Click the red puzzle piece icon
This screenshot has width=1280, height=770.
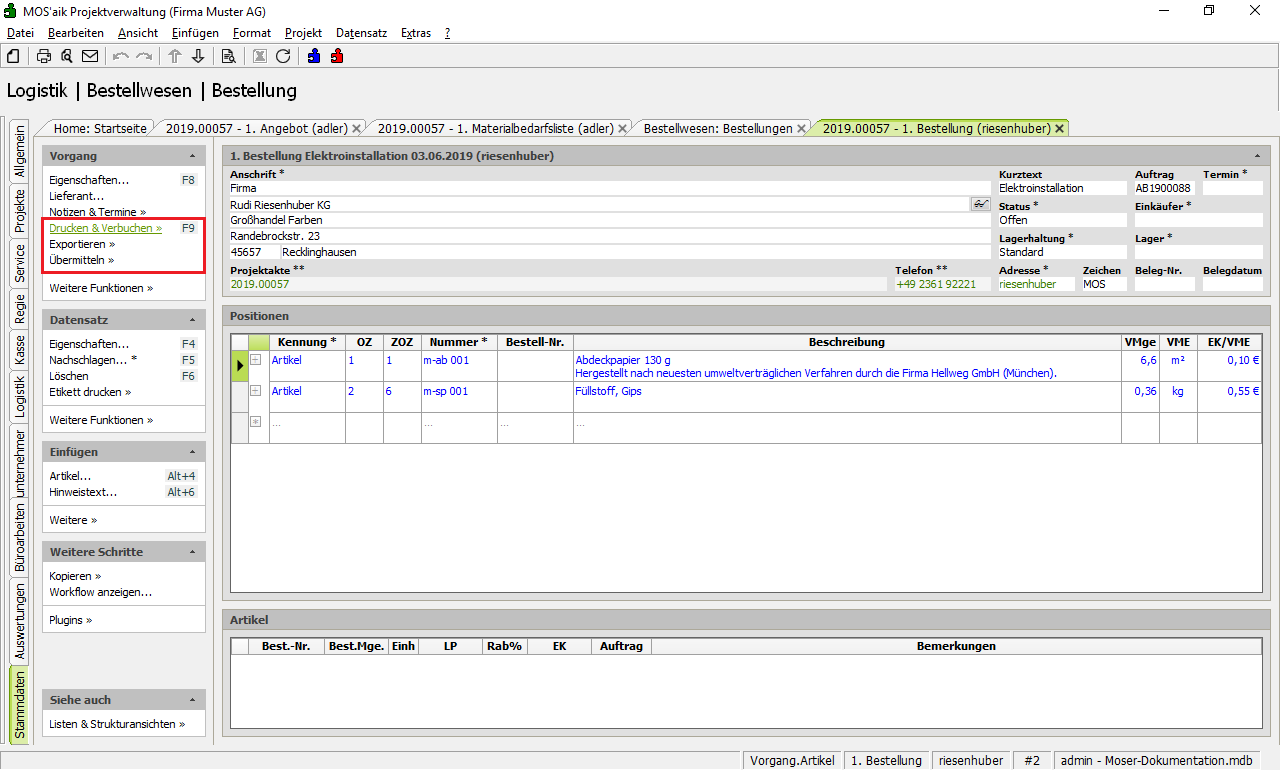click(337, 56)
